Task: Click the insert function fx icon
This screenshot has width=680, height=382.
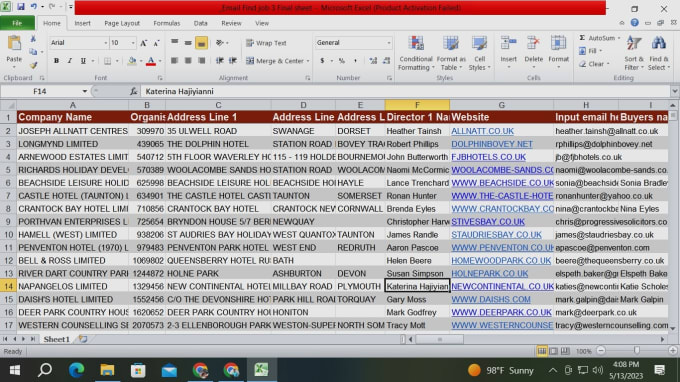Action: (134, 91)
